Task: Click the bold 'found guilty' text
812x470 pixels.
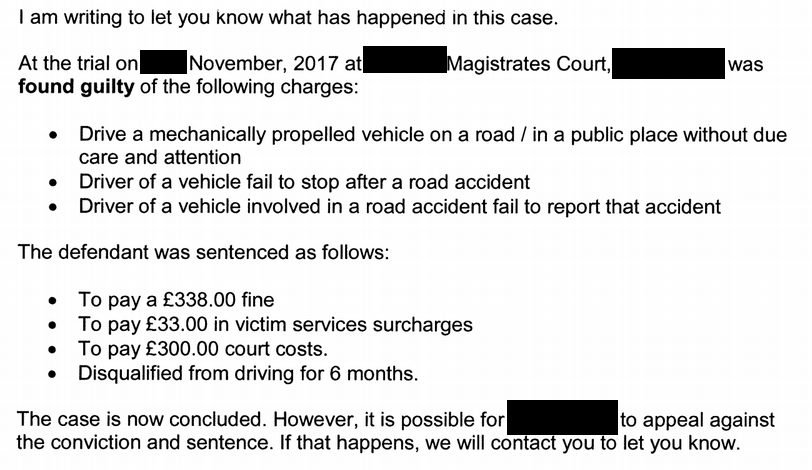Action: (76, 87)
